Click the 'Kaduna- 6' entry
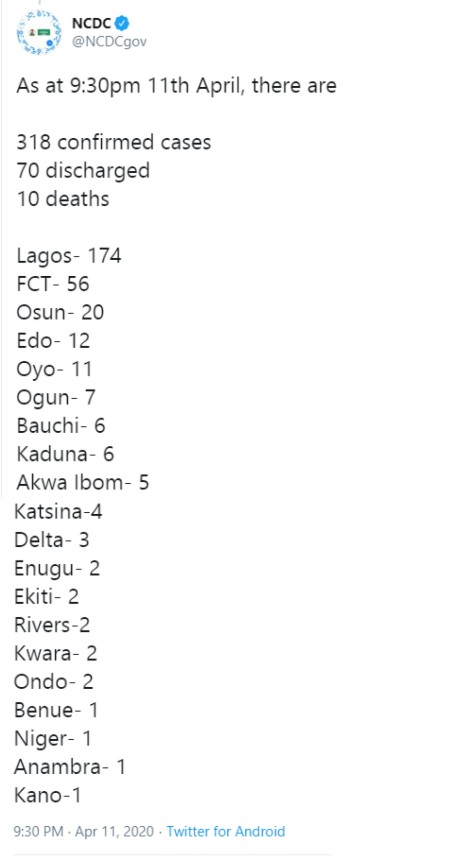Viewport: 472px width, 861px height. (65, 454)
